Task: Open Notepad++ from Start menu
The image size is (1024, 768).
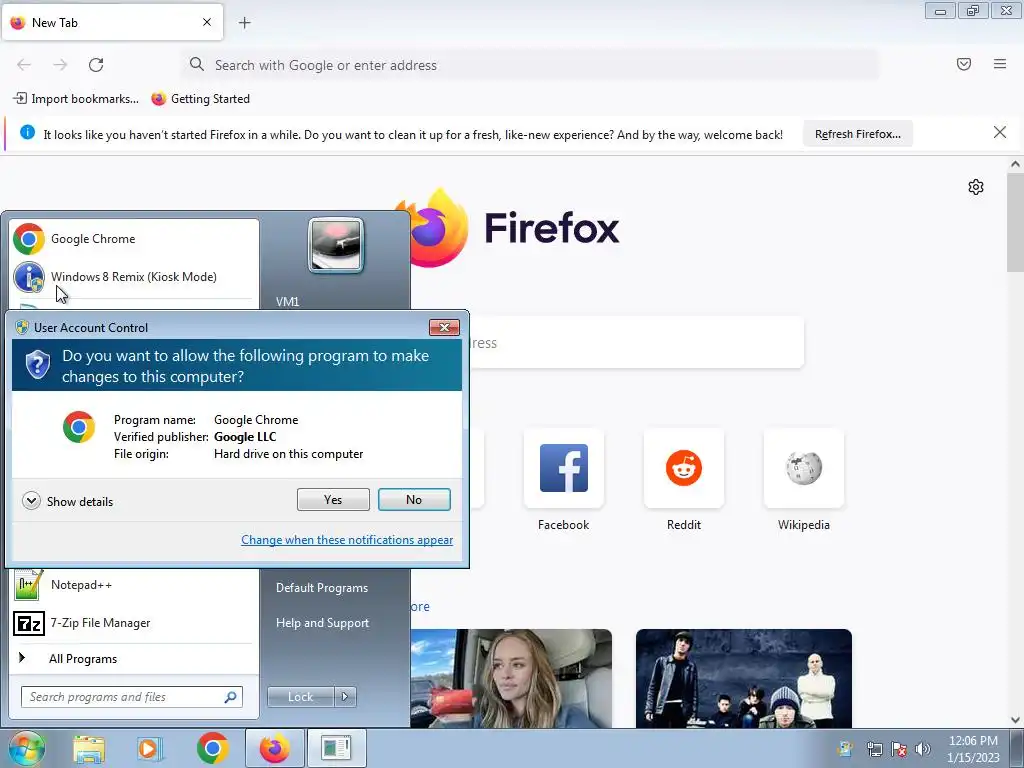Action: coord(134,585)
